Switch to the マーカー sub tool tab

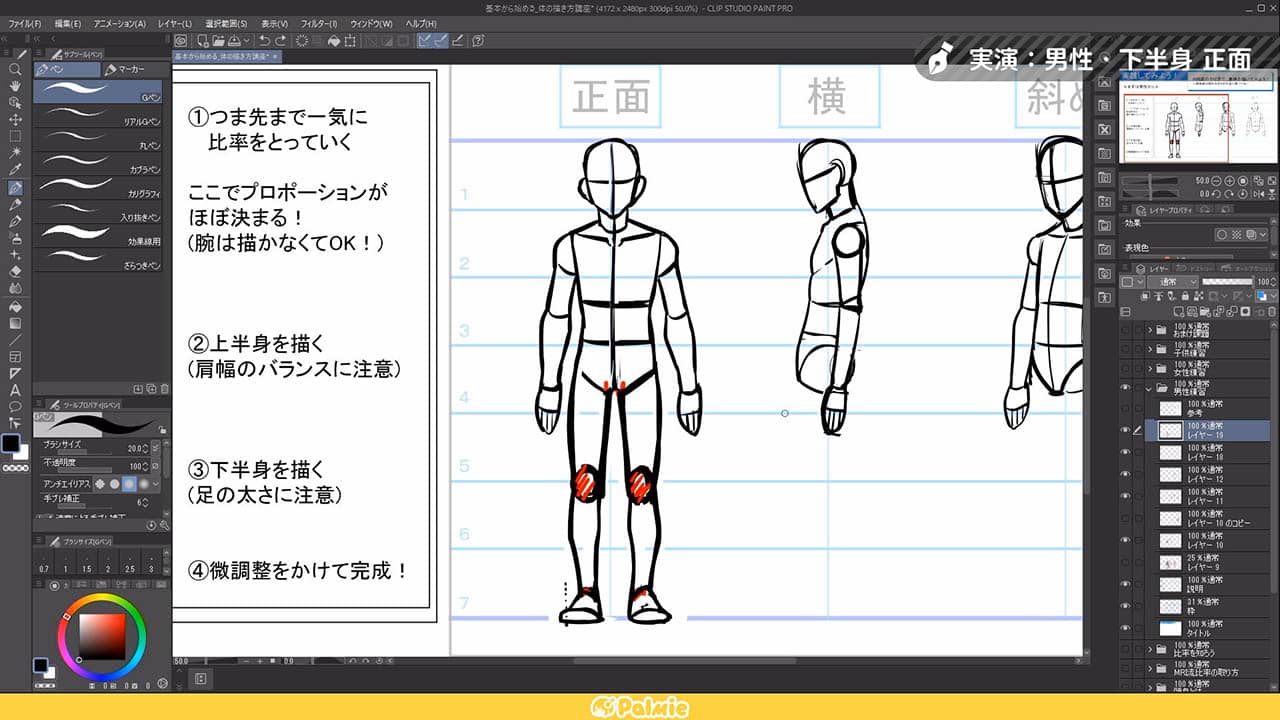[x=130, y=68]
